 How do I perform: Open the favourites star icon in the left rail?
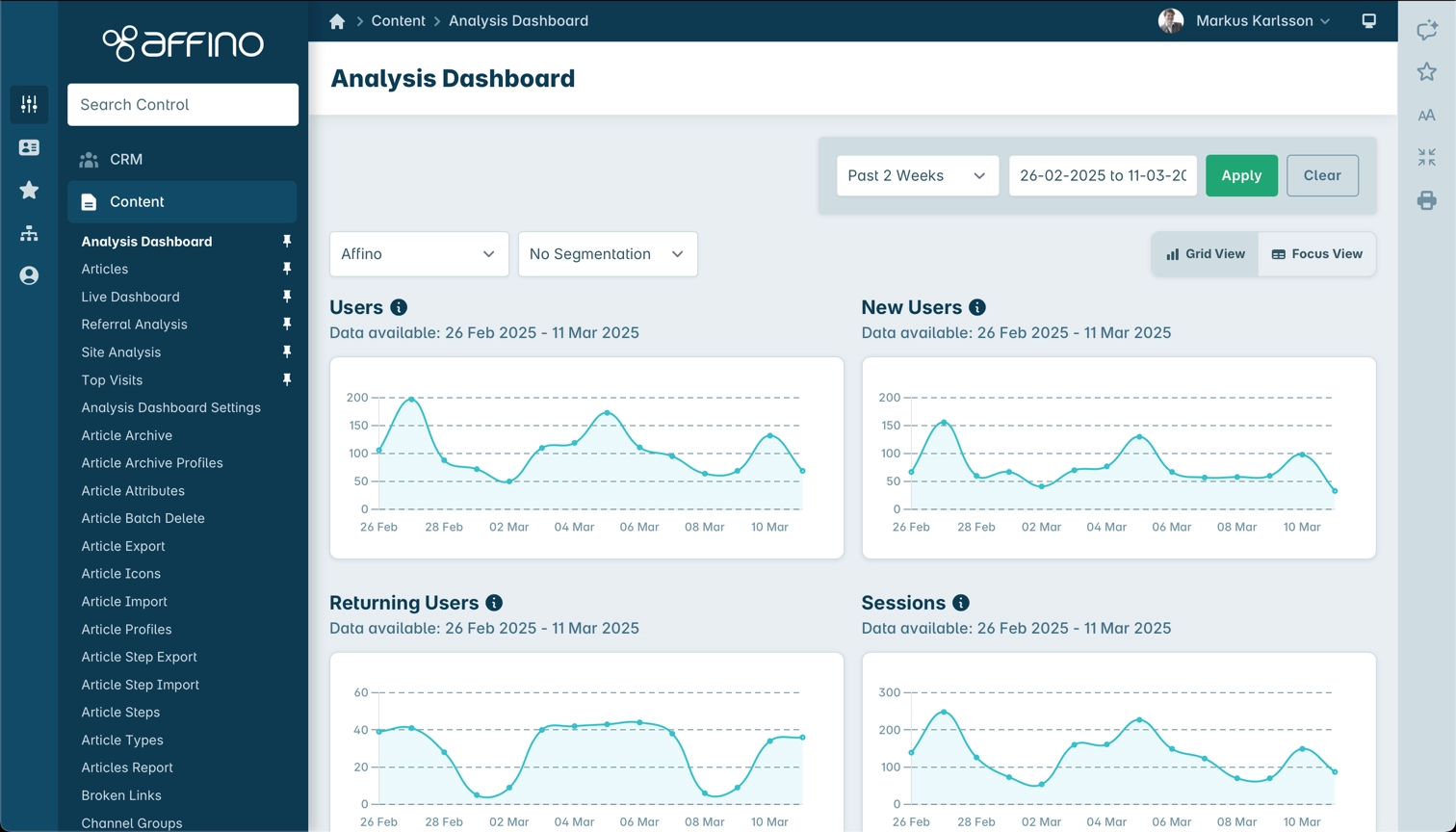pos(29,190)
